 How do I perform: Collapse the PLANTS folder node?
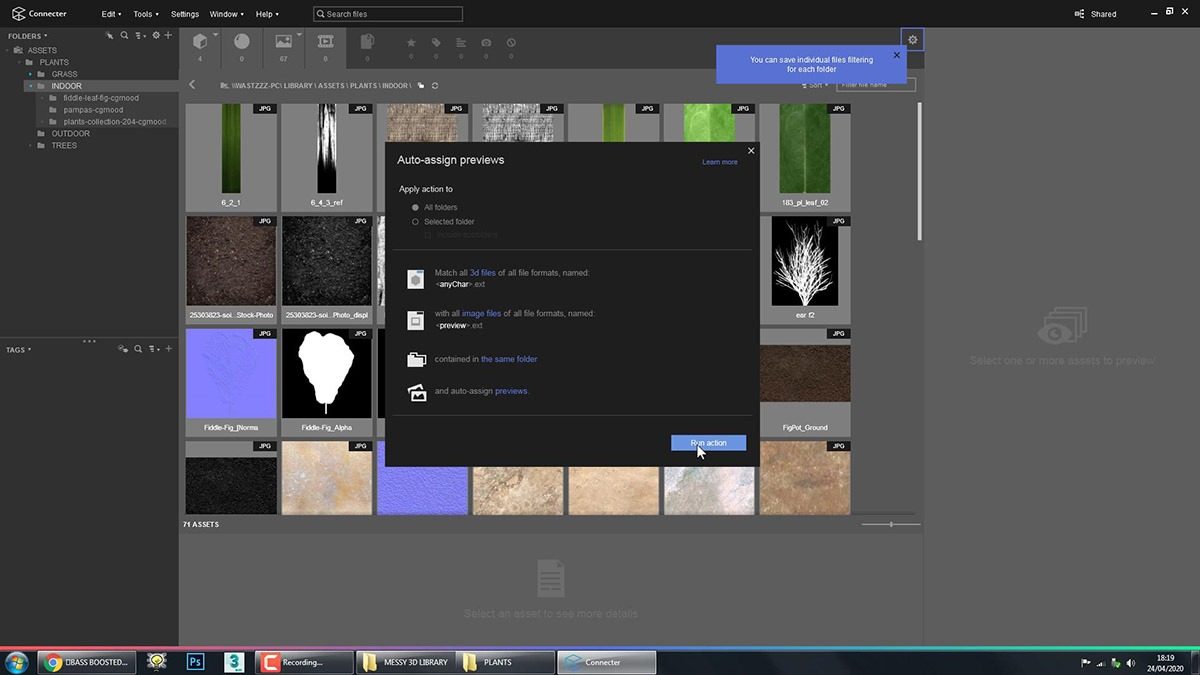(x=19, y=62)
